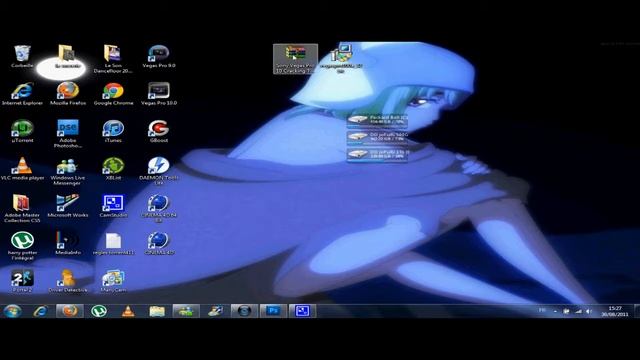Open Mozilla Firefox desktop shortcut
The width and height of the screenshot is (640, 360).
[68, 93]
